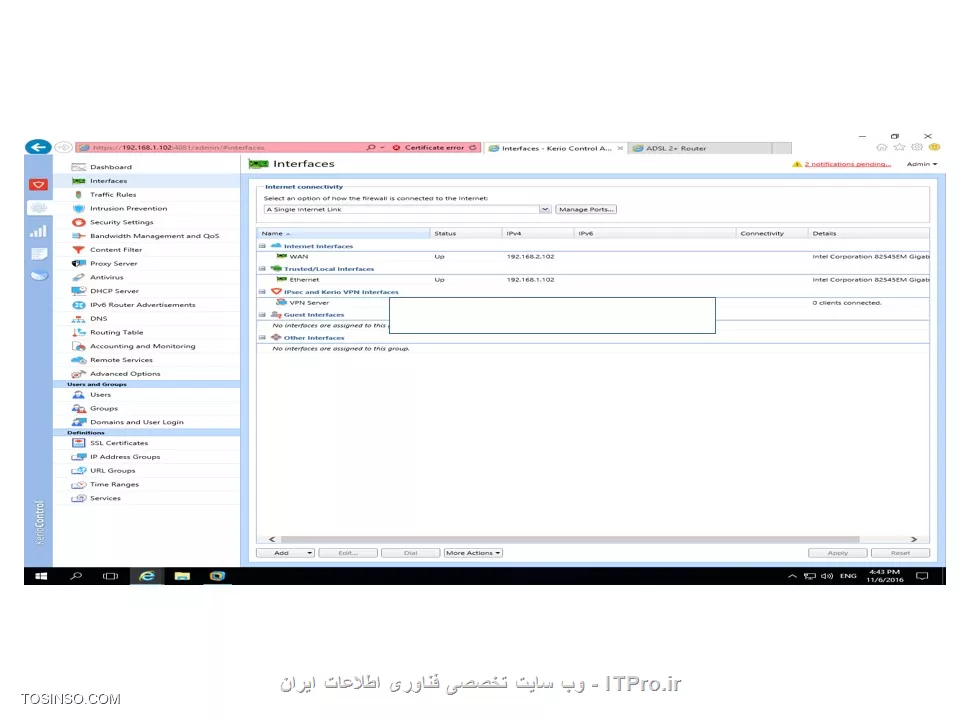Sort by the Name column header
Screen dimensions: 960x720
343,233
